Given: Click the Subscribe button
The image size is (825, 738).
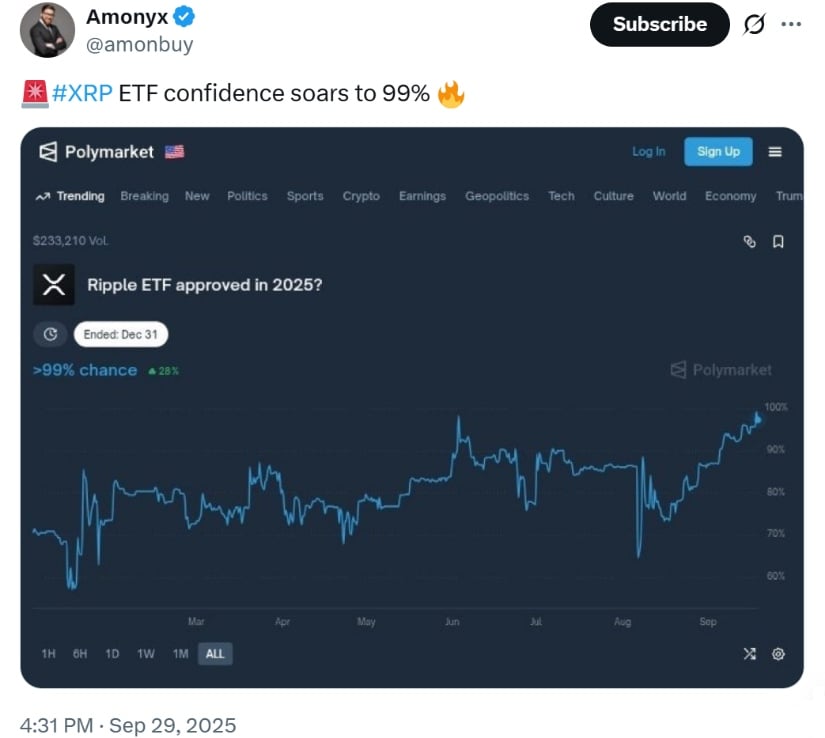Looking at the screenshot, I should click(x=659, y=25).
